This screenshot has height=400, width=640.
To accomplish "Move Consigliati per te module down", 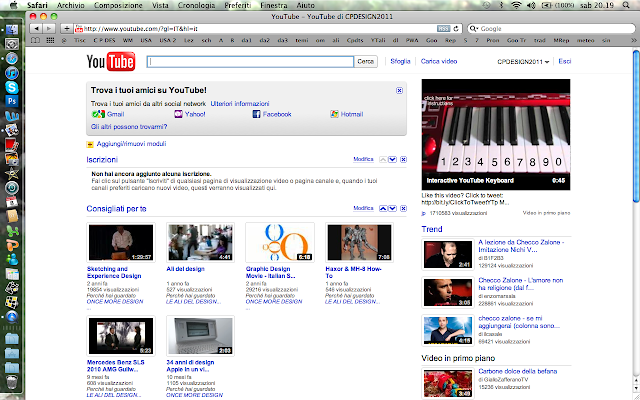I will (392, 209).
